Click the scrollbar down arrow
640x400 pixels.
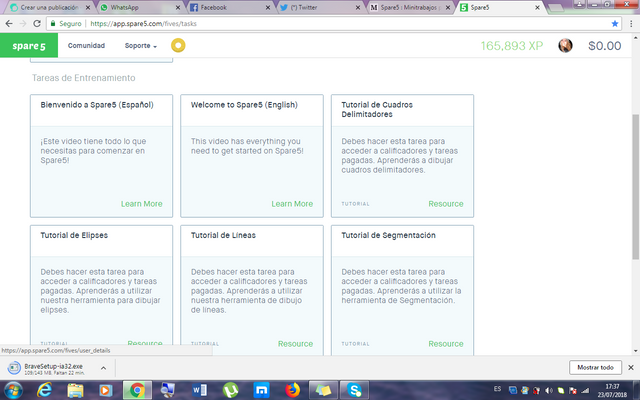(635, 351)
